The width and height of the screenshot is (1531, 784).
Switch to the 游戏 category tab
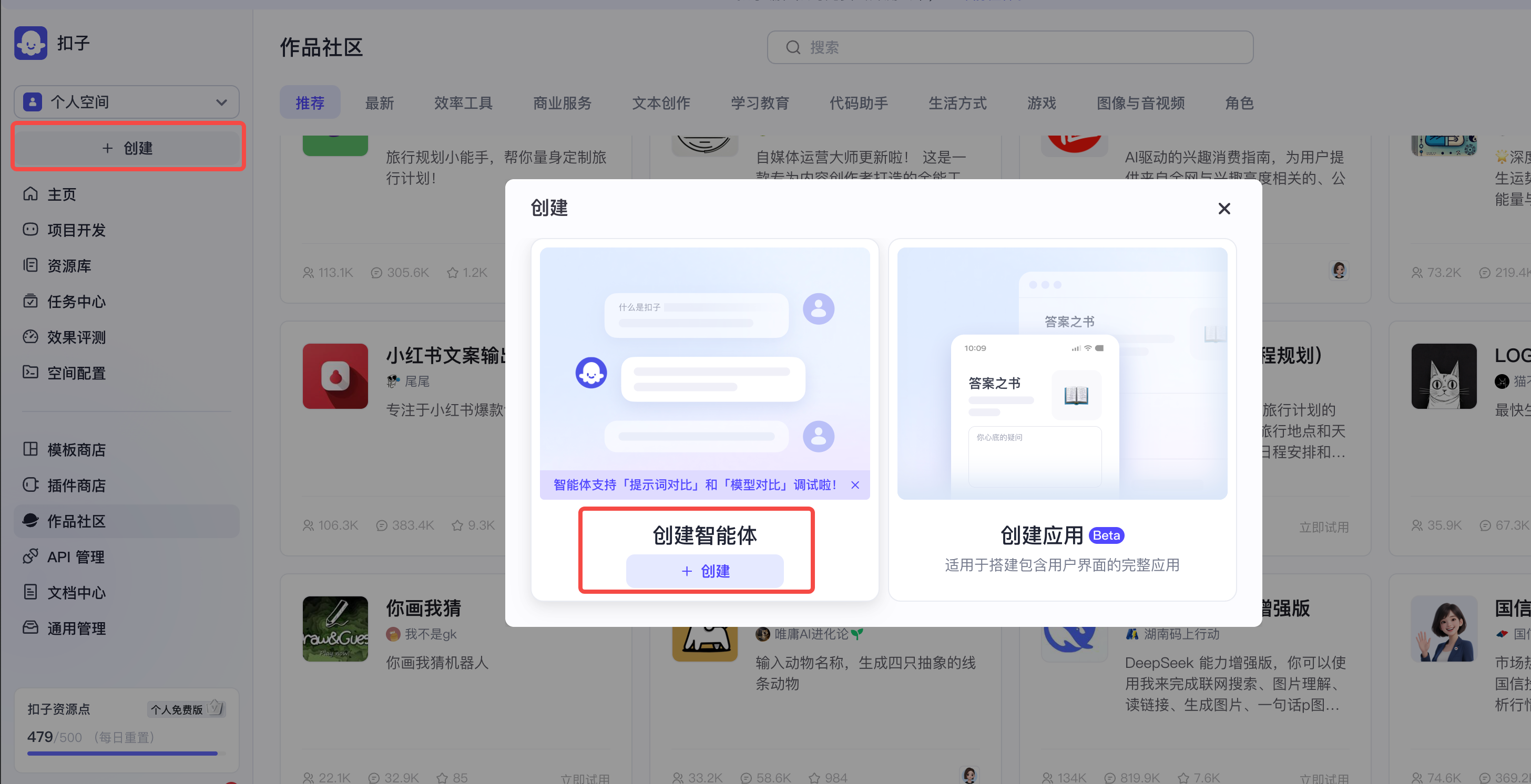click(x=1042, y=103)
